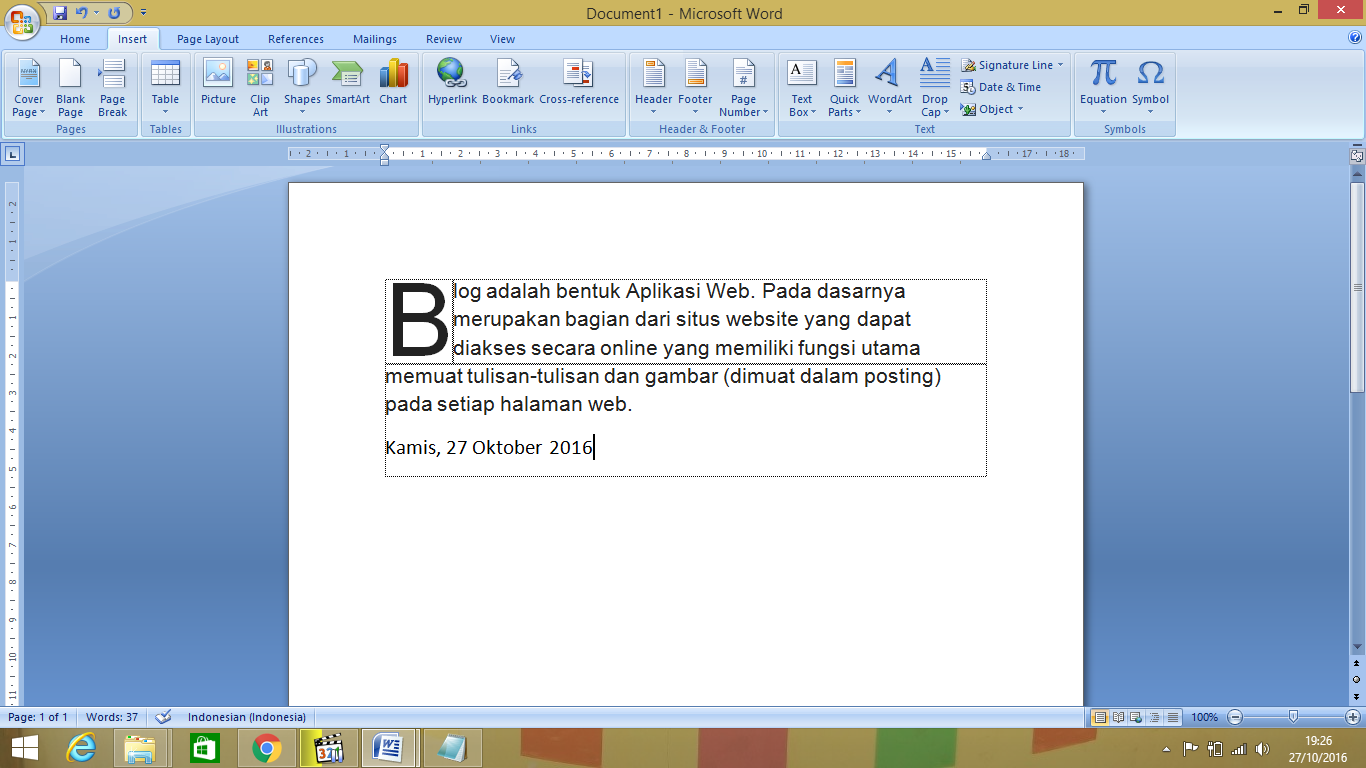This screenshot has height=768, width=1366.
Task: Click the vertical scrollbar thumb
Action: 1357,288
